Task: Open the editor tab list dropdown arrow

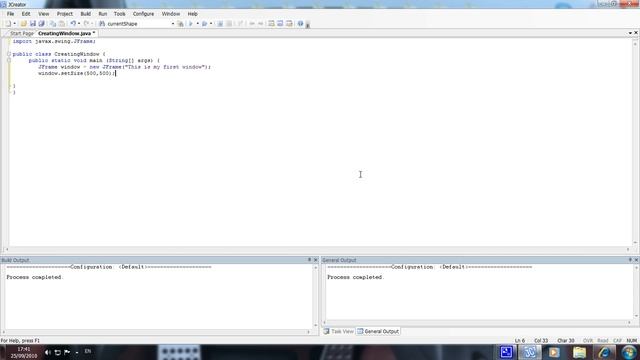Action: [x=630, y=33]
